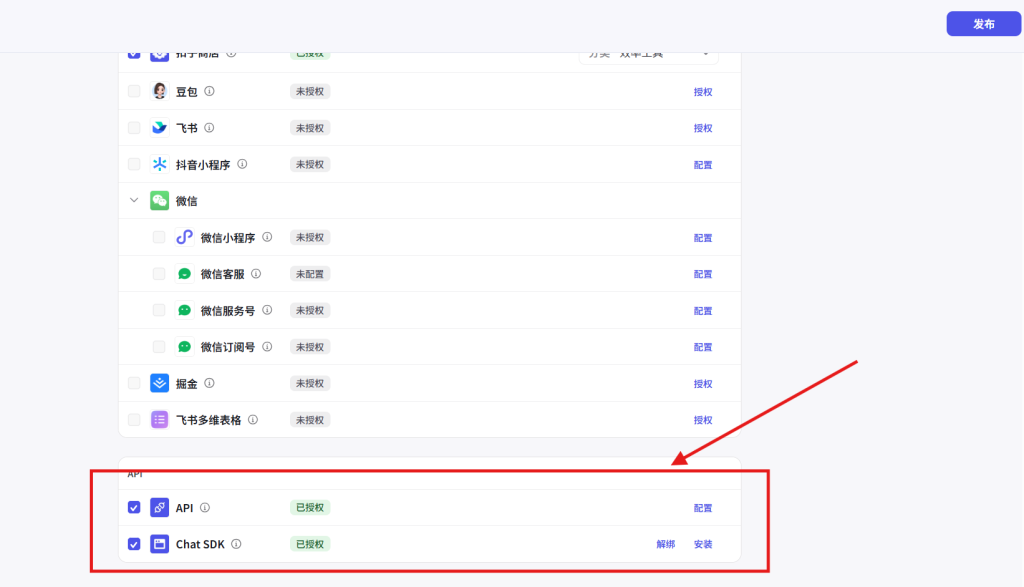Image resolution: width=1024 pixels, height=587 pixels.
Task: Click the Chat SDK window icon
Action: click(x=159, y=544)
